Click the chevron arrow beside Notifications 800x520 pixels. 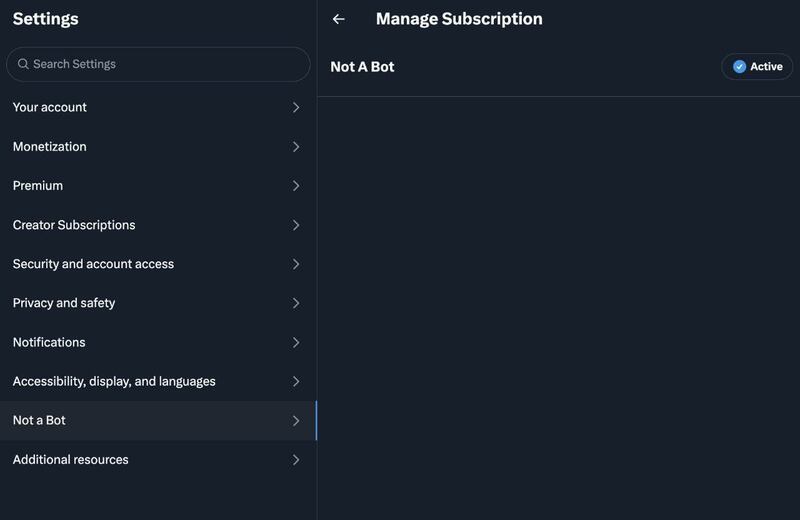296,342
